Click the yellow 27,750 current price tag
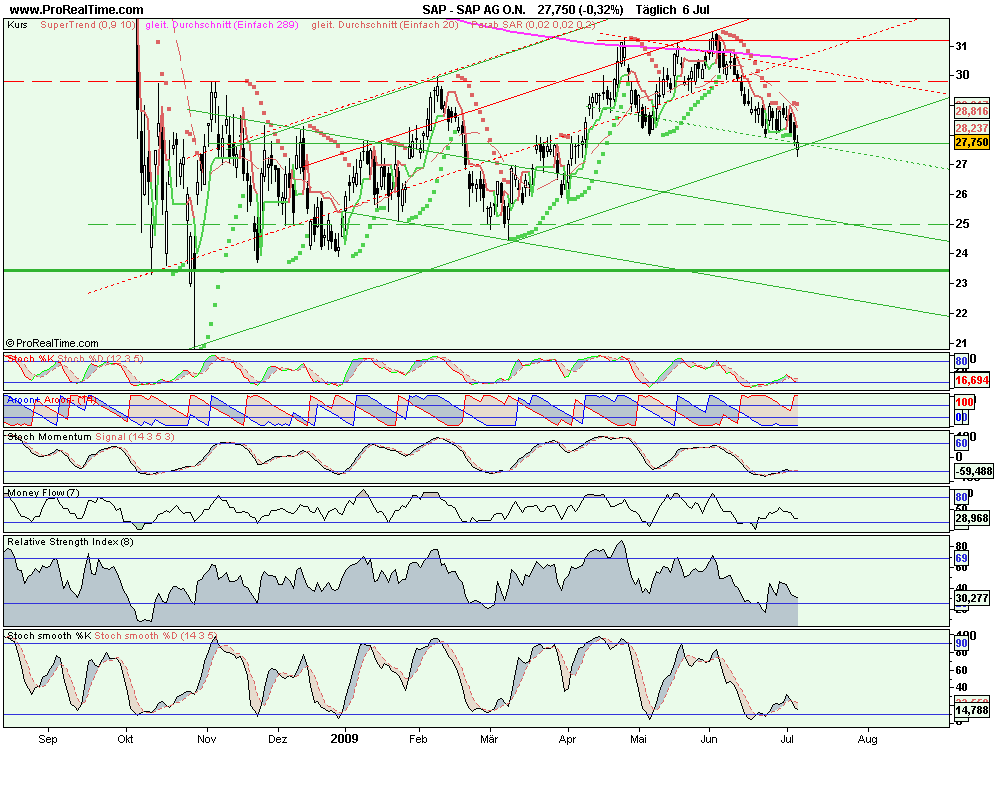This screenshot has height=800, width=1000. point(971,142)
